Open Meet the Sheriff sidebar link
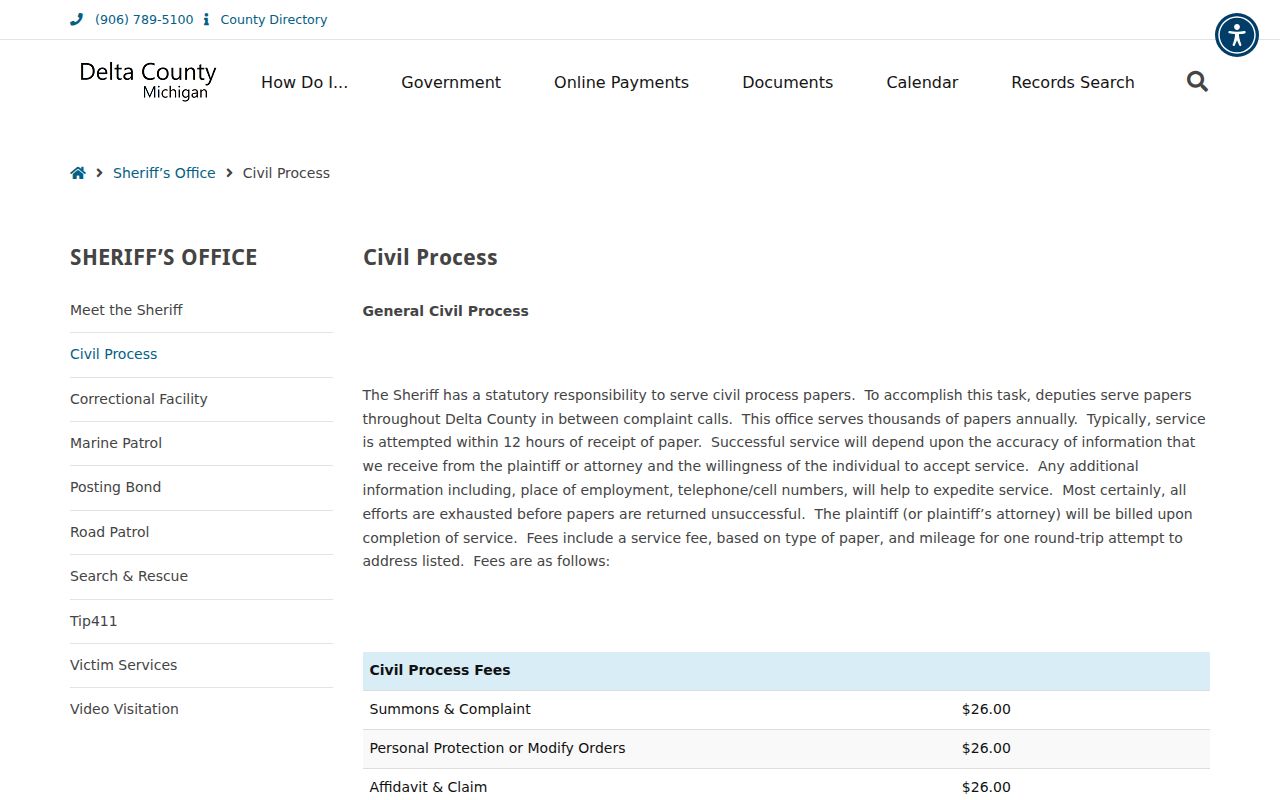This screenshot has width=1280, height=800. tap(126, 310)
